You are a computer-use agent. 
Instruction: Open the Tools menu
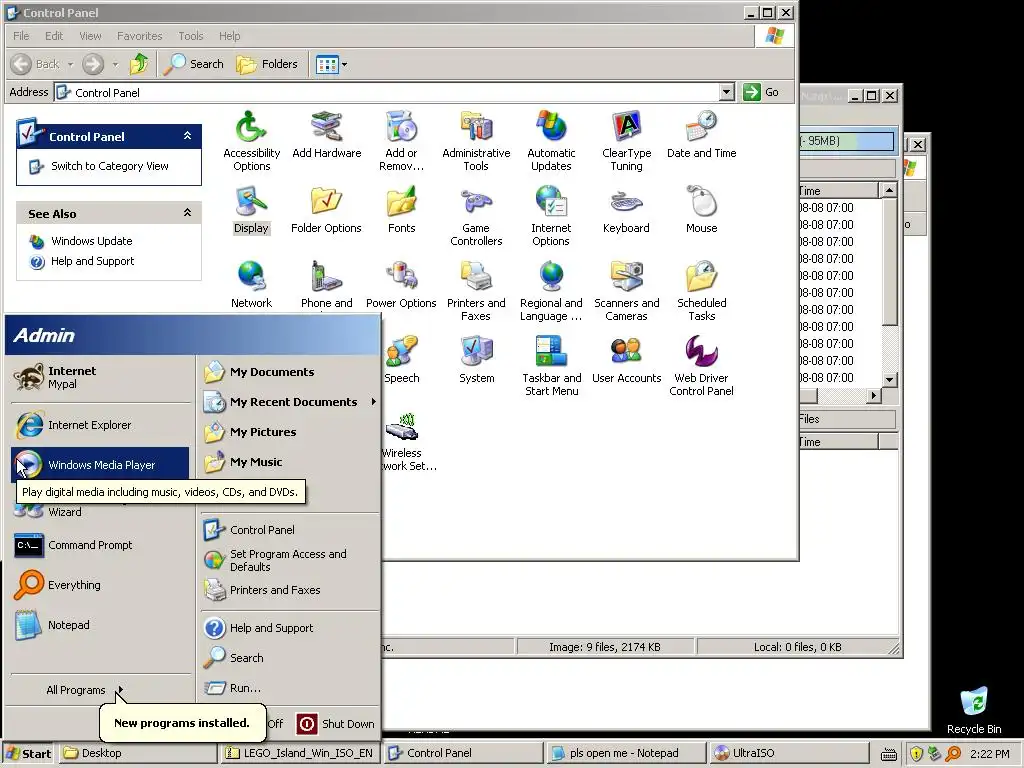click(x=191, y=36)
